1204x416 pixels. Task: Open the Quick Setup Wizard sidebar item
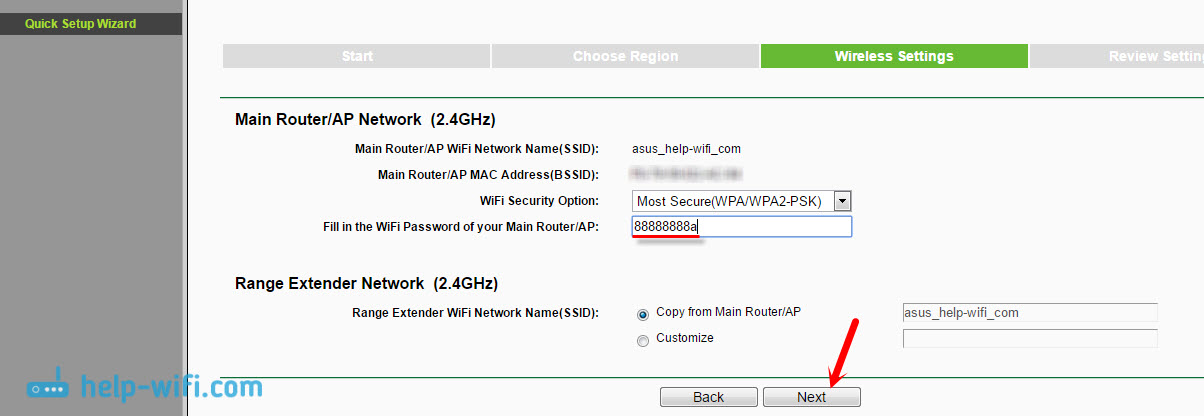[x=80, y=23]
